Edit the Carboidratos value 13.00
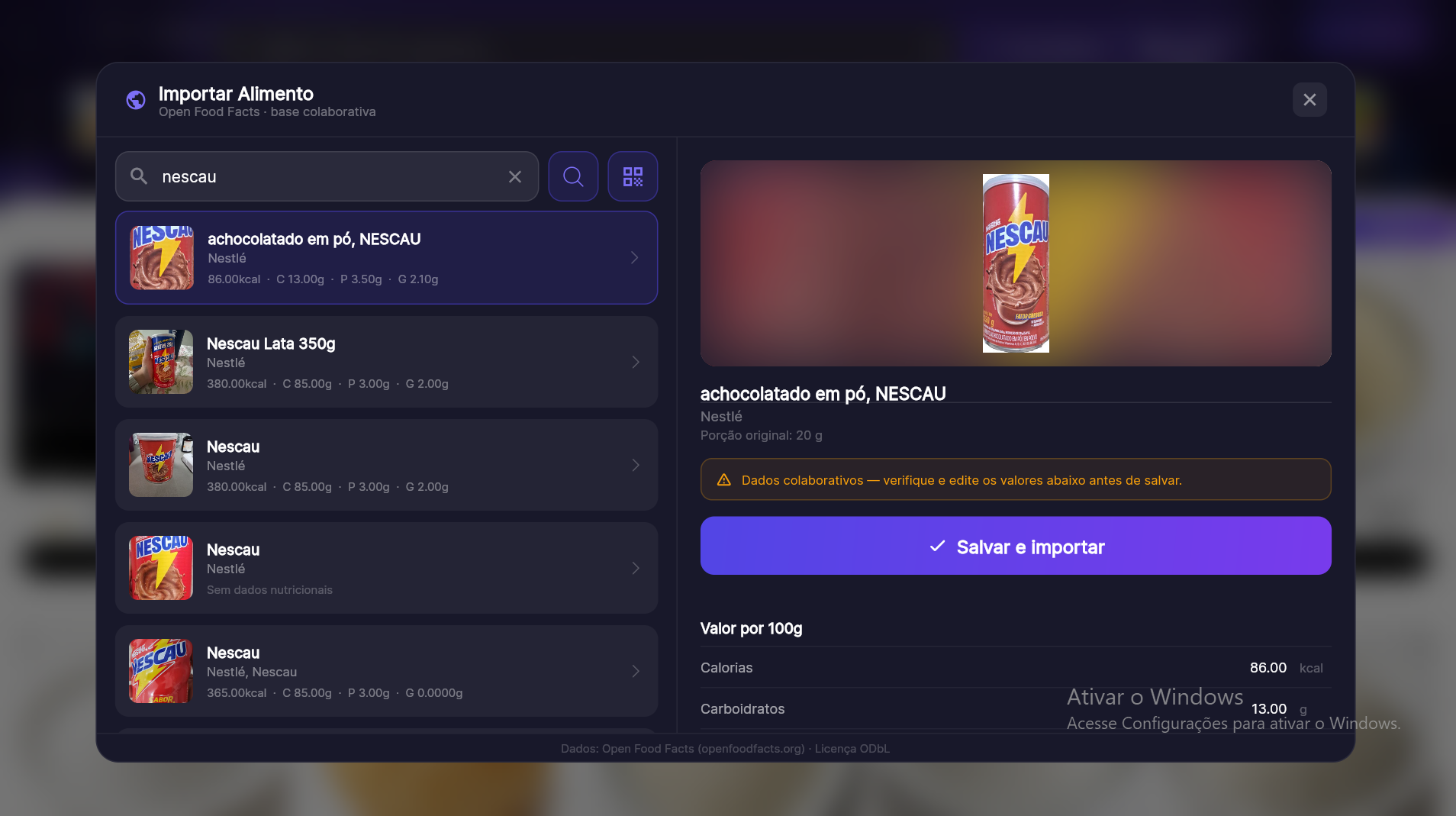 click(x=1269, y=709)
